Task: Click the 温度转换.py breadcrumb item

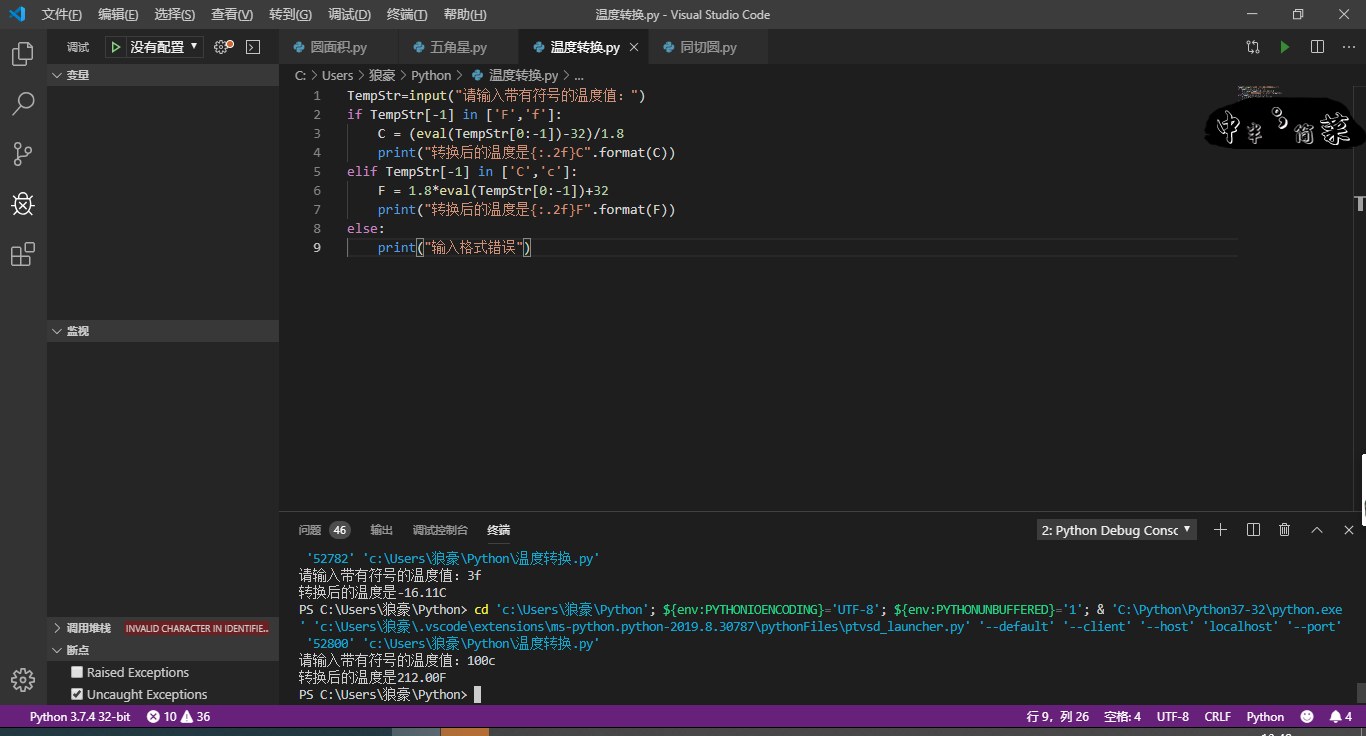Action: pyautogui.click(x=514, y=75)
